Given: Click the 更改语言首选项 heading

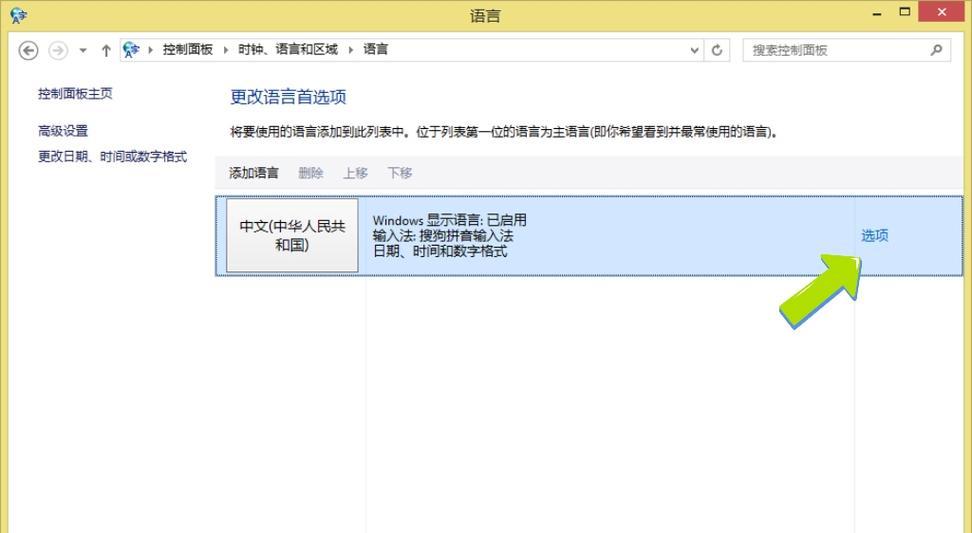Looking at the screenshot, I should coord(288,97).
